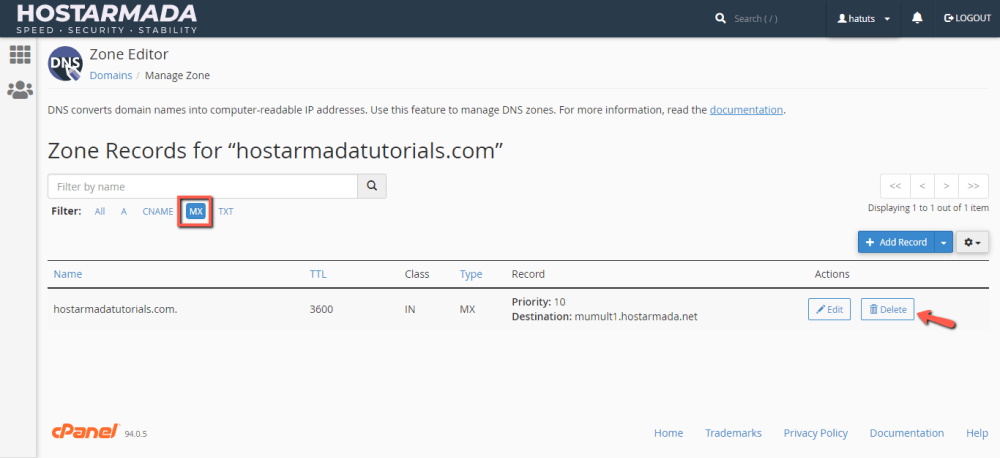Open the Home footer link
Screen dimensions: 1000x458
[668, 433]
